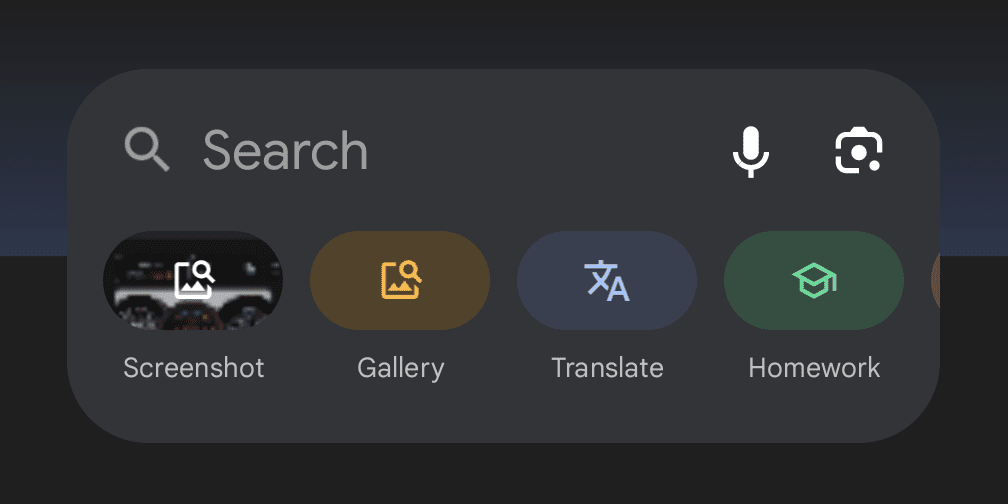This screenshot has width=1008, height=504.
Task: Focus the Search text field
Action: tap(286, 151)
